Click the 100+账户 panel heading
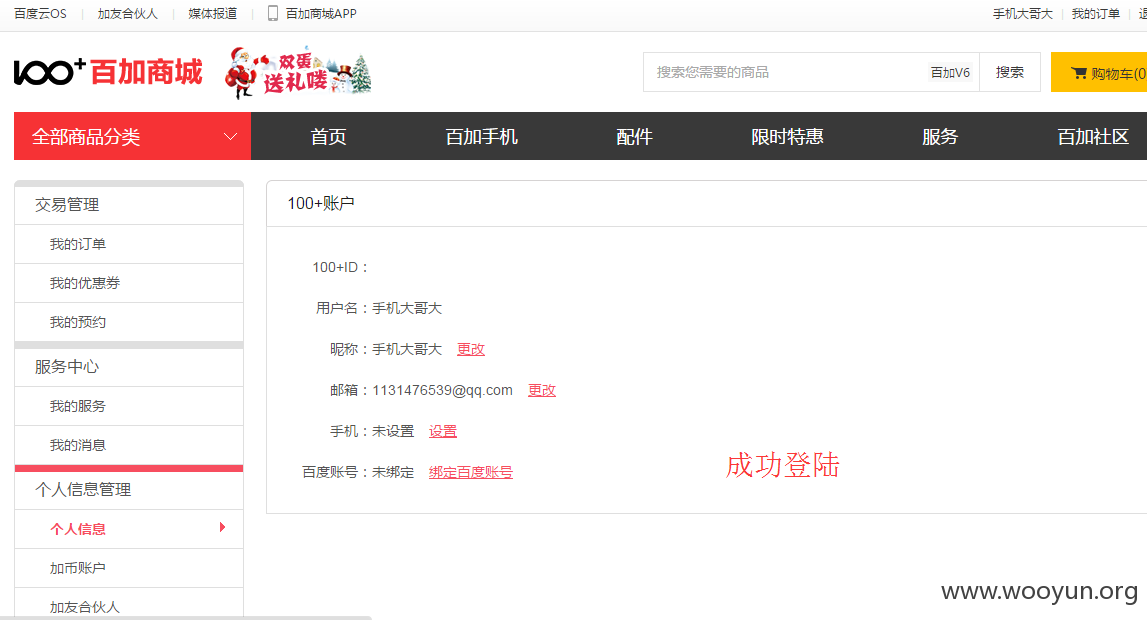This screenshot has width=1147, height=620. pyautogui.click(x=321, y=203)
